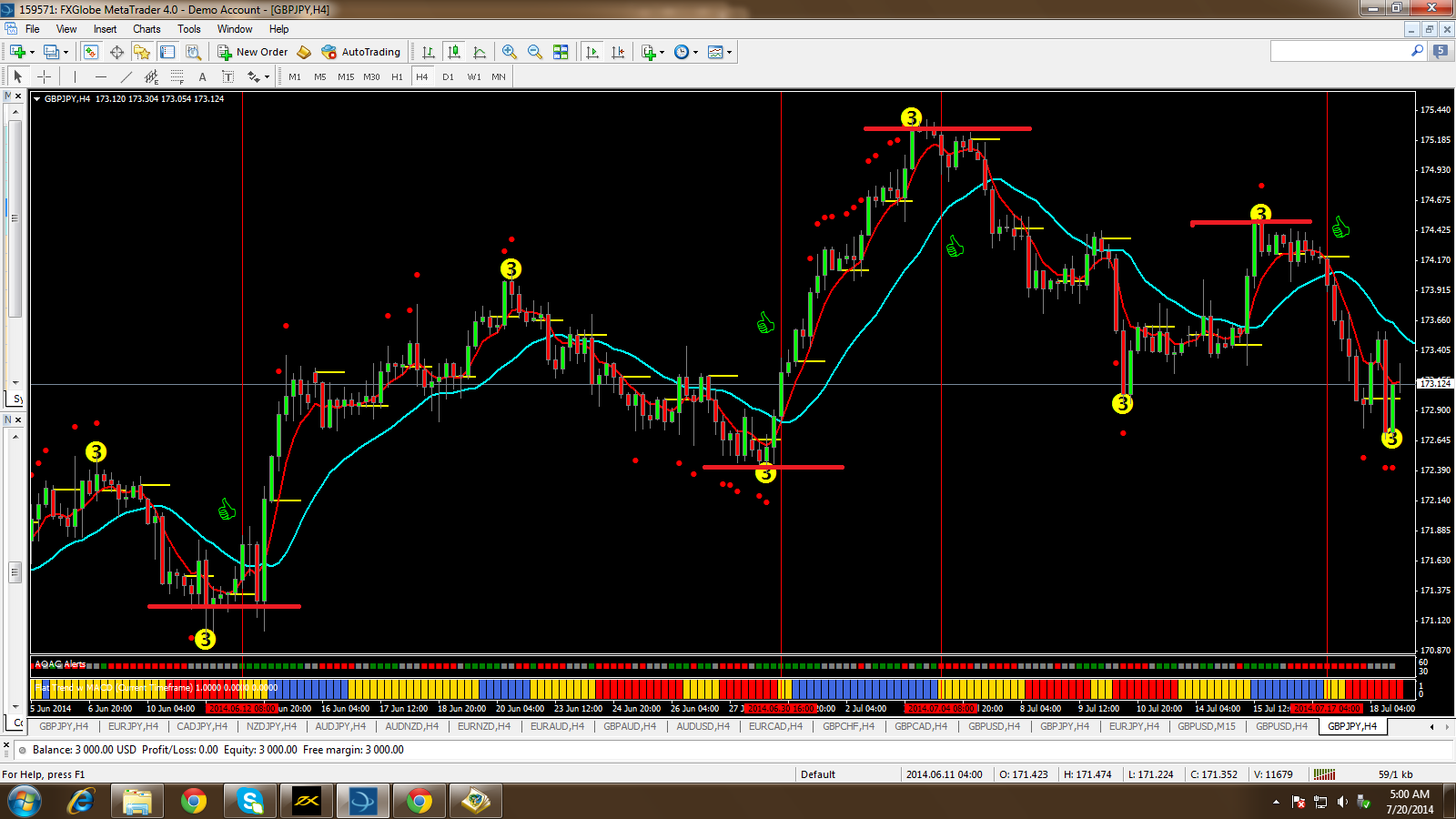Open the Indicators list icon
The image size is (1456, 819).
pos(648,52)
